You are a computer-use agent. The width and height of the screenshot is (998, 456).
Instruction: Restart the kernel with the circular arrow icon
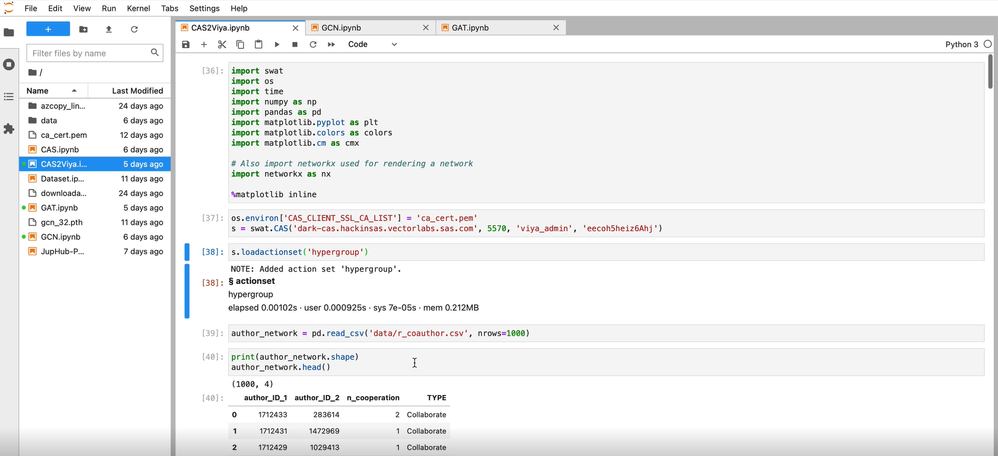313,45
